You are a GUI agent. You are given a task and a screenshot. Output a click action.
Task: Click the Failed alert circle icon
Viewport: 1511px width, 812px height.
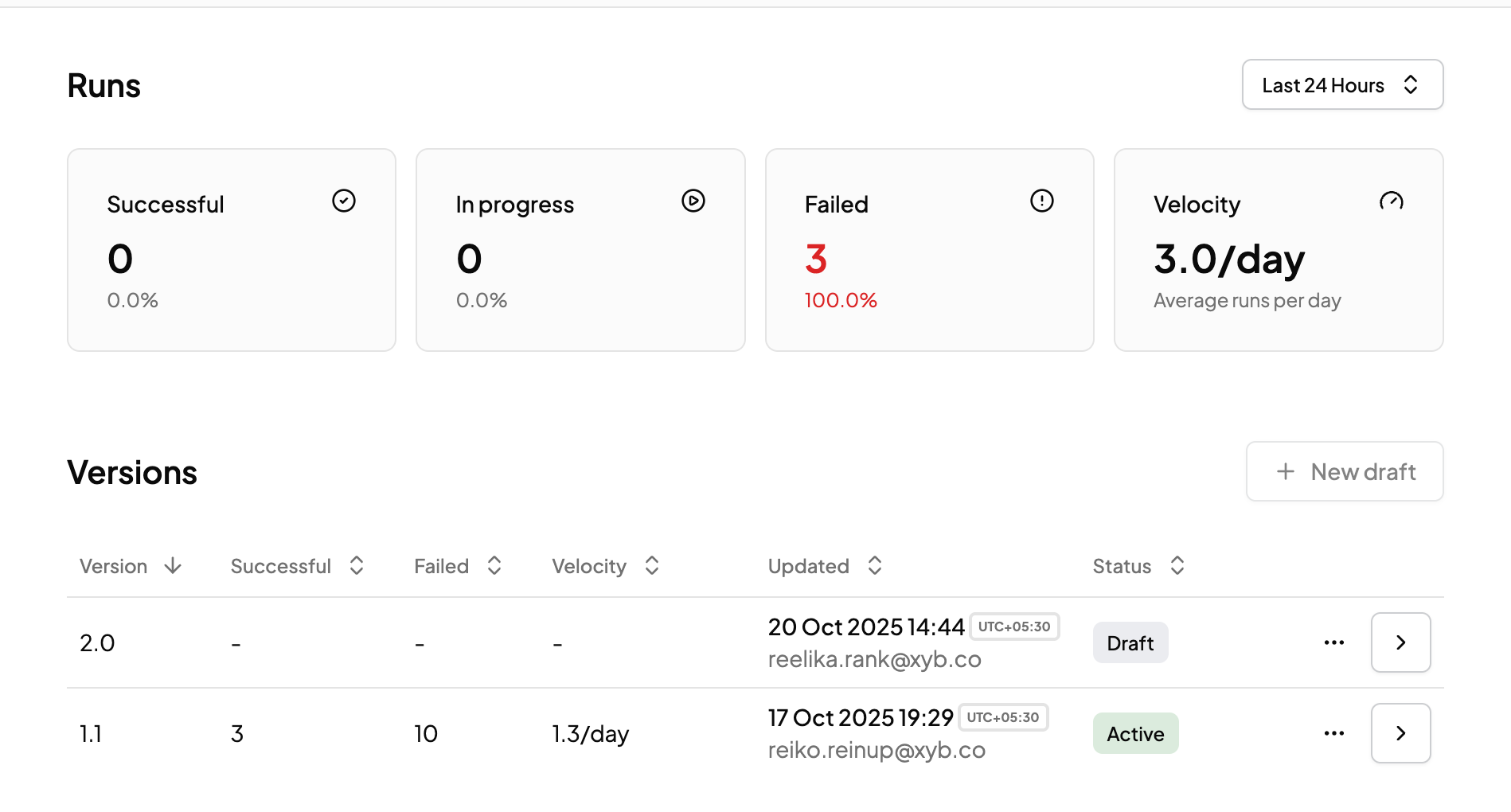coord(1041,201)
